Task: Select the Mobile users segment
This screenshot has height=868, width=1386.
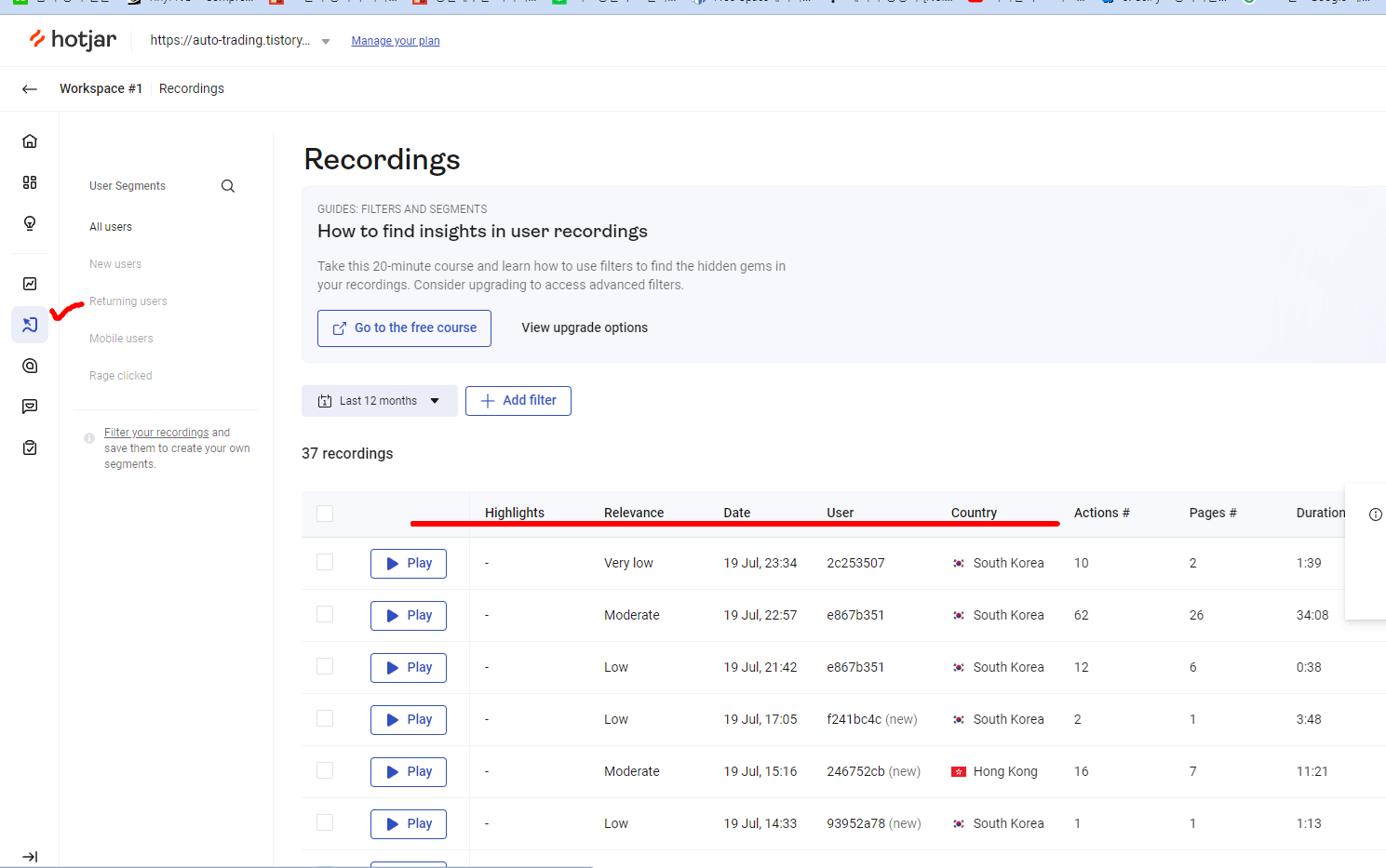Action: 121,339
